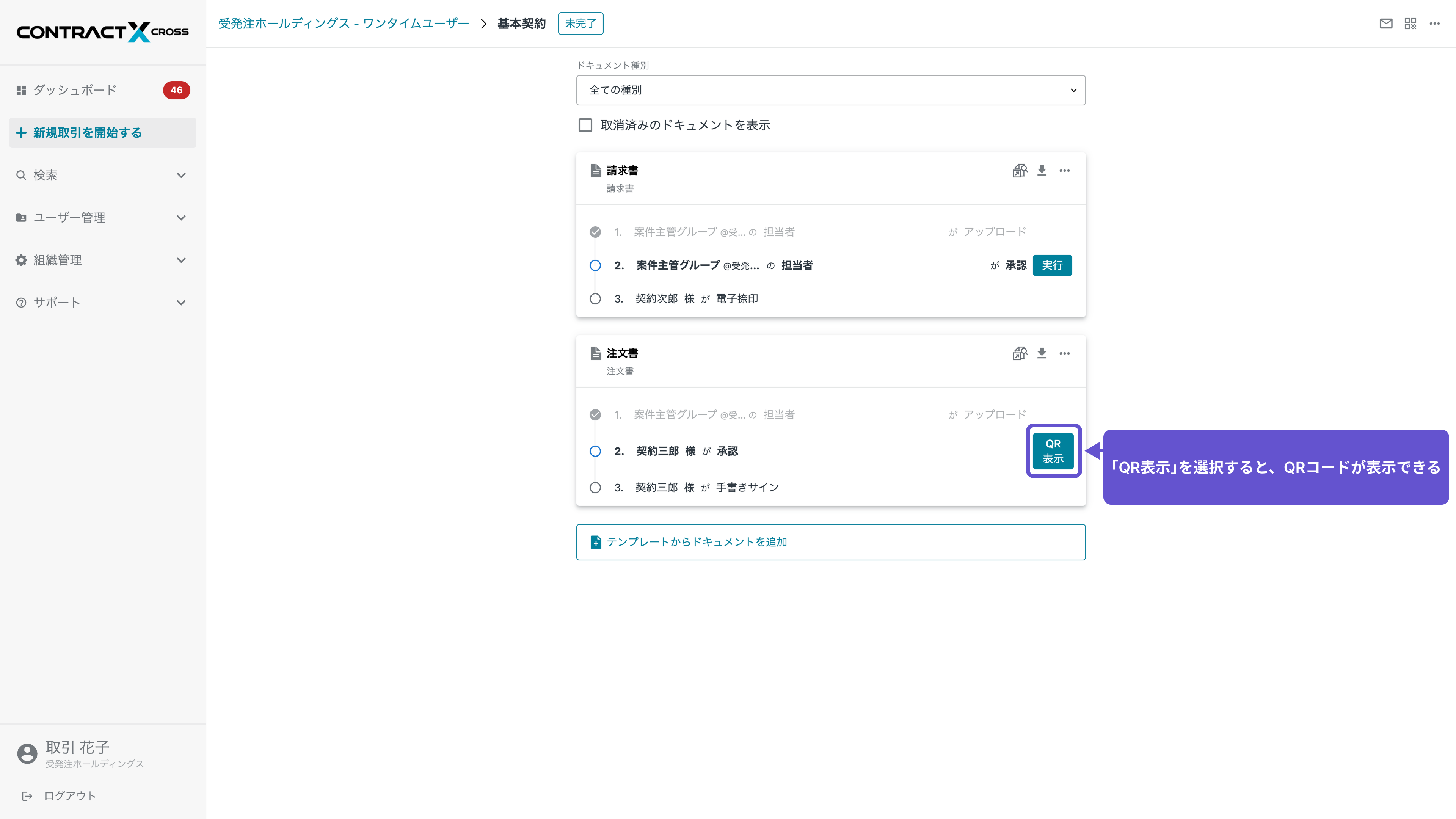Select the ダッシュボード icon in the sidebar
Screen dimensions: 1456x819
click(x=21, y=89)
